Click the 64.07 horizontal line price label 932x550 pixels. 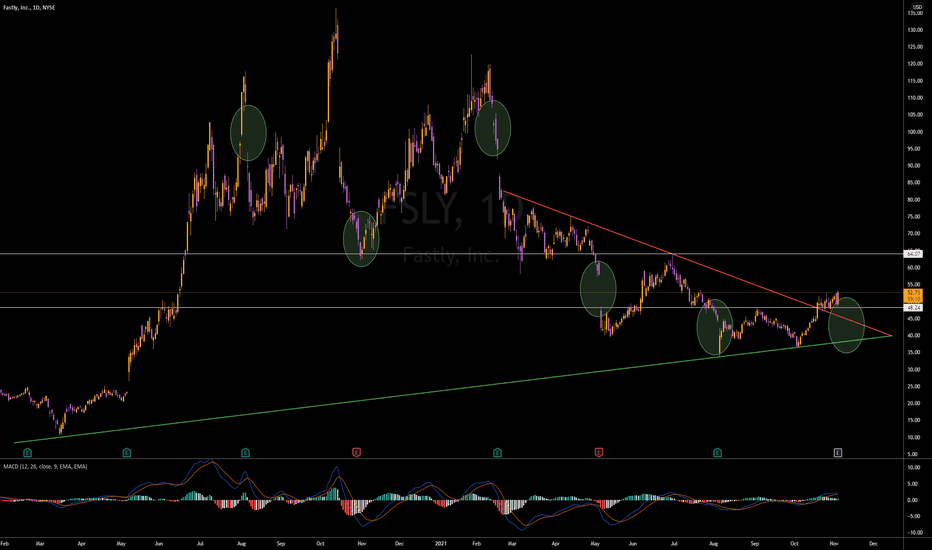[913, 254]
